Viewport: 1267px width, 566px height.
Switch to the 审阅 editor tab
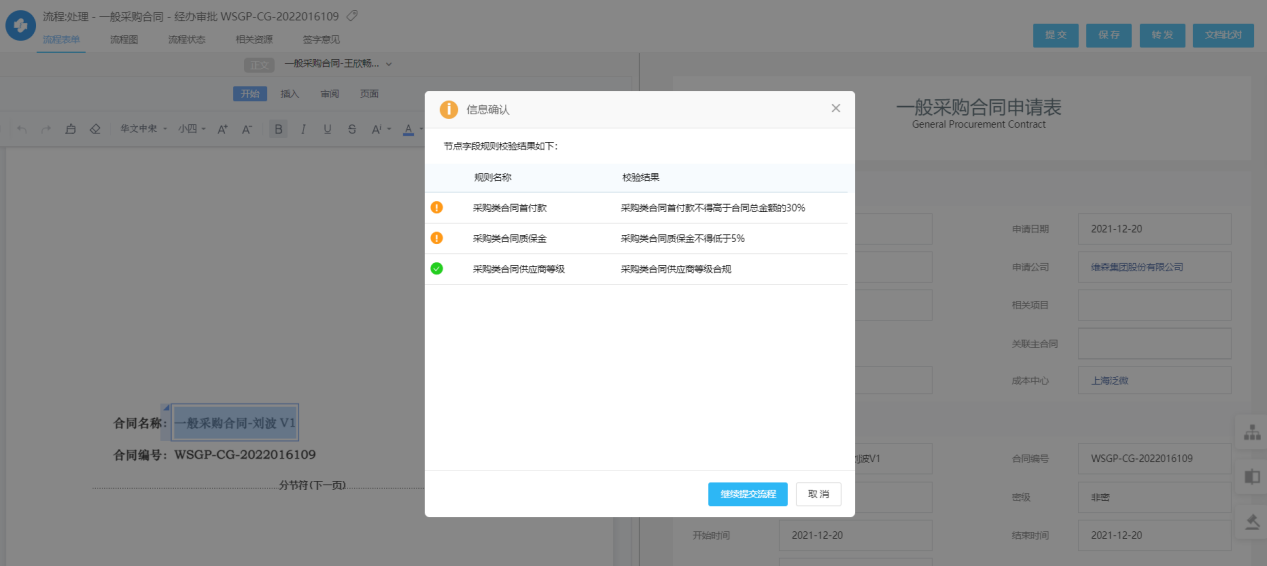tap(330, 94)
